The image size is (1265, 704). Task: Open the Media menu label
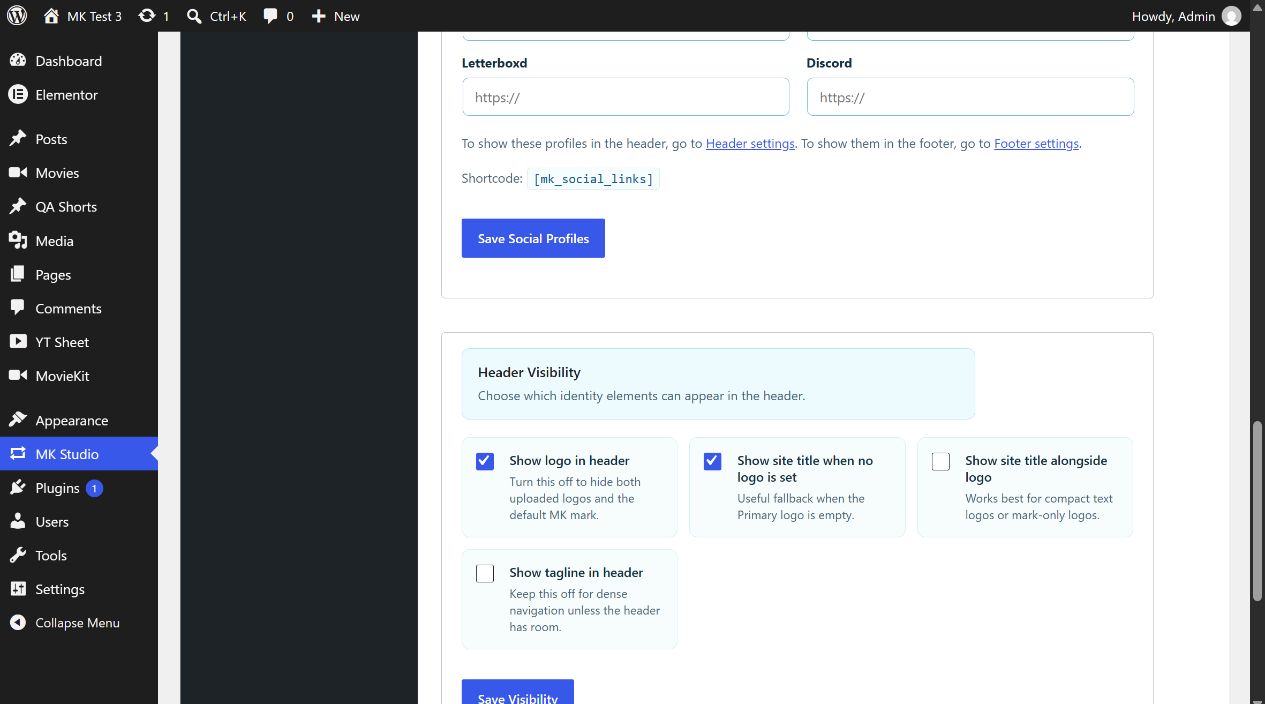click(x=54, y=241)
